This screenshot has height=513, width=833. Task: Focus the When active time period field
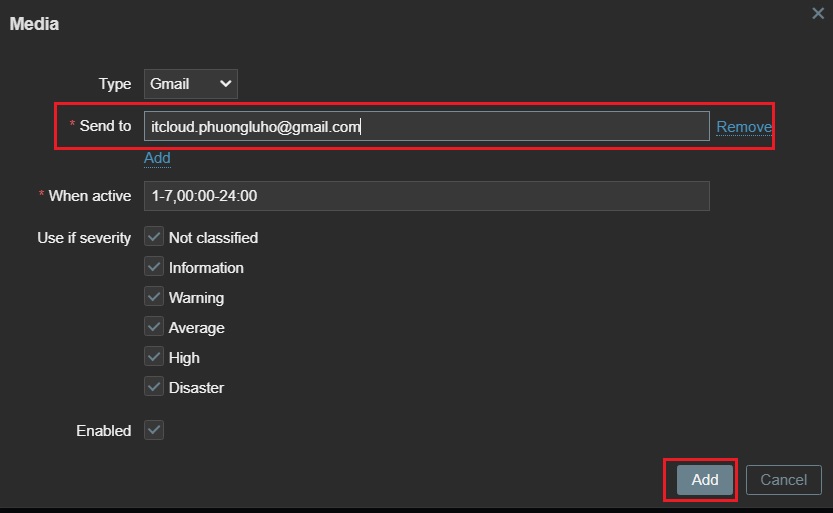coord(426,196)
